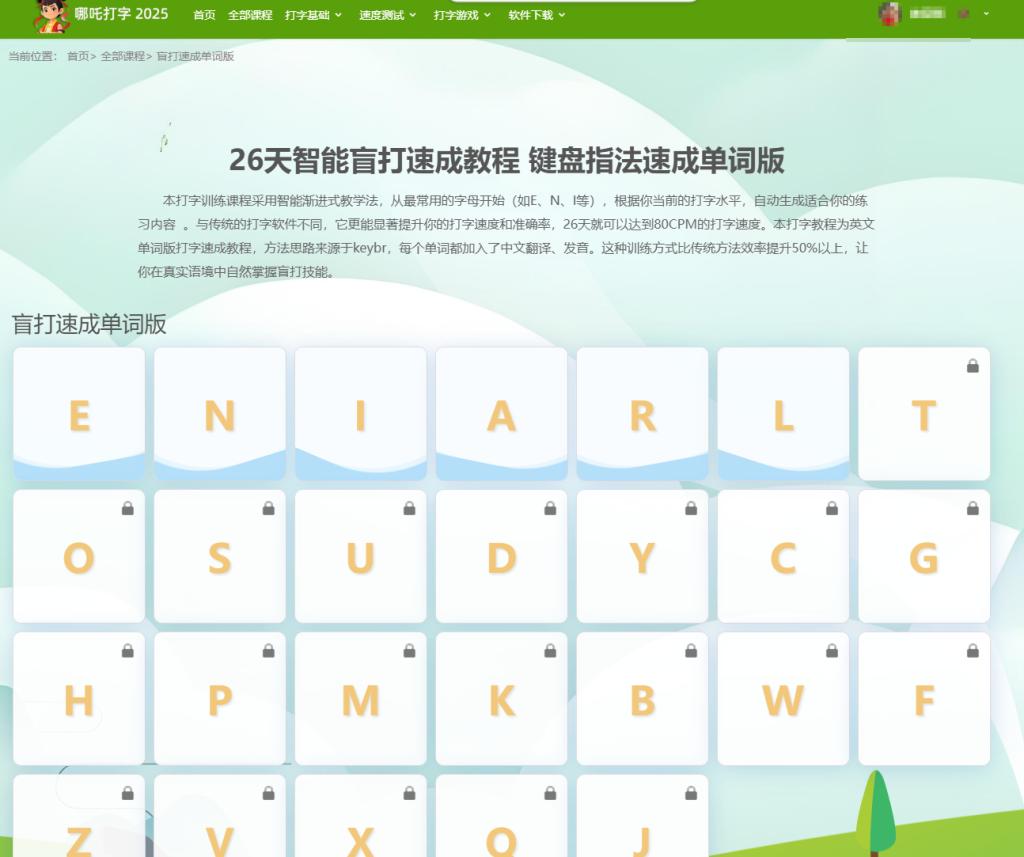Click the 首页 breadcrumb link
Screen dimensions: 1024x857
[78, 56]
